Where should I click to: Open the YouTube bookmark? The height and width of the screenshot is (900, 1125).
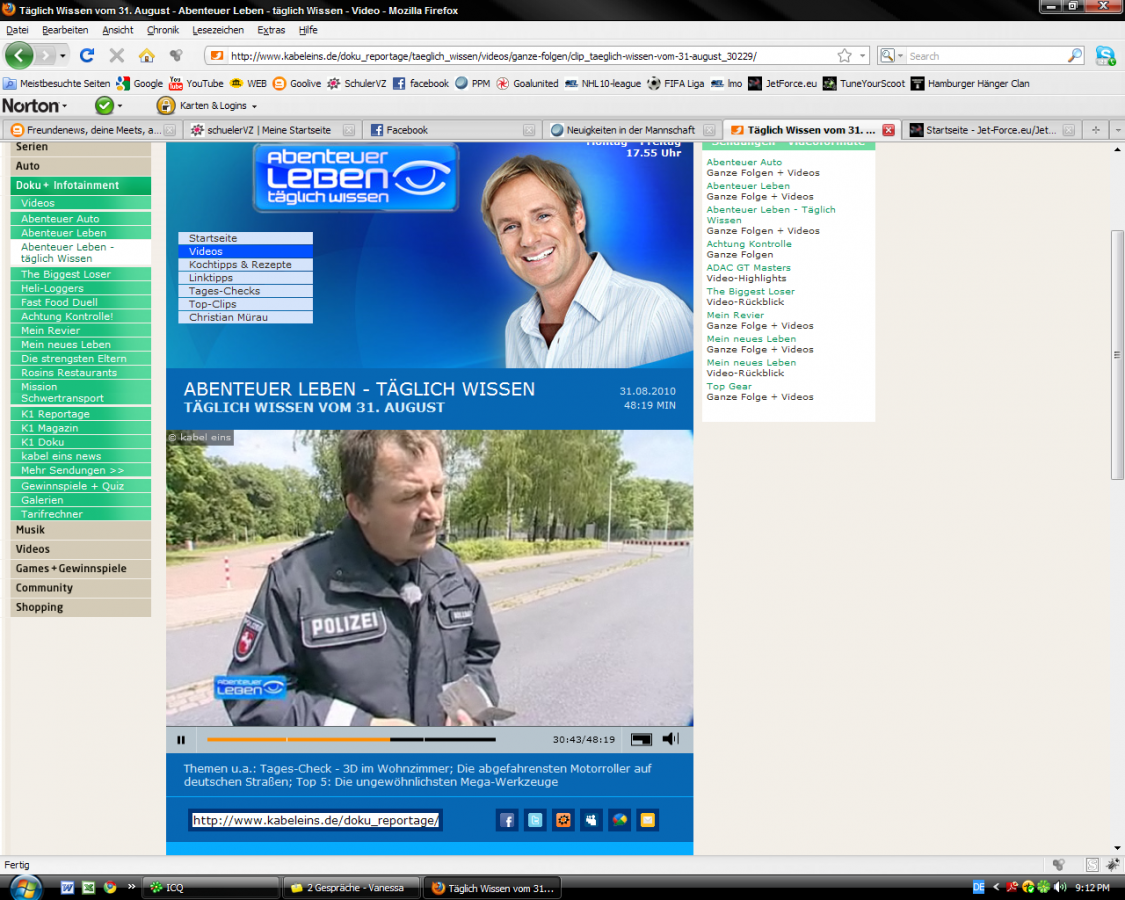click(x=196, y=83)
